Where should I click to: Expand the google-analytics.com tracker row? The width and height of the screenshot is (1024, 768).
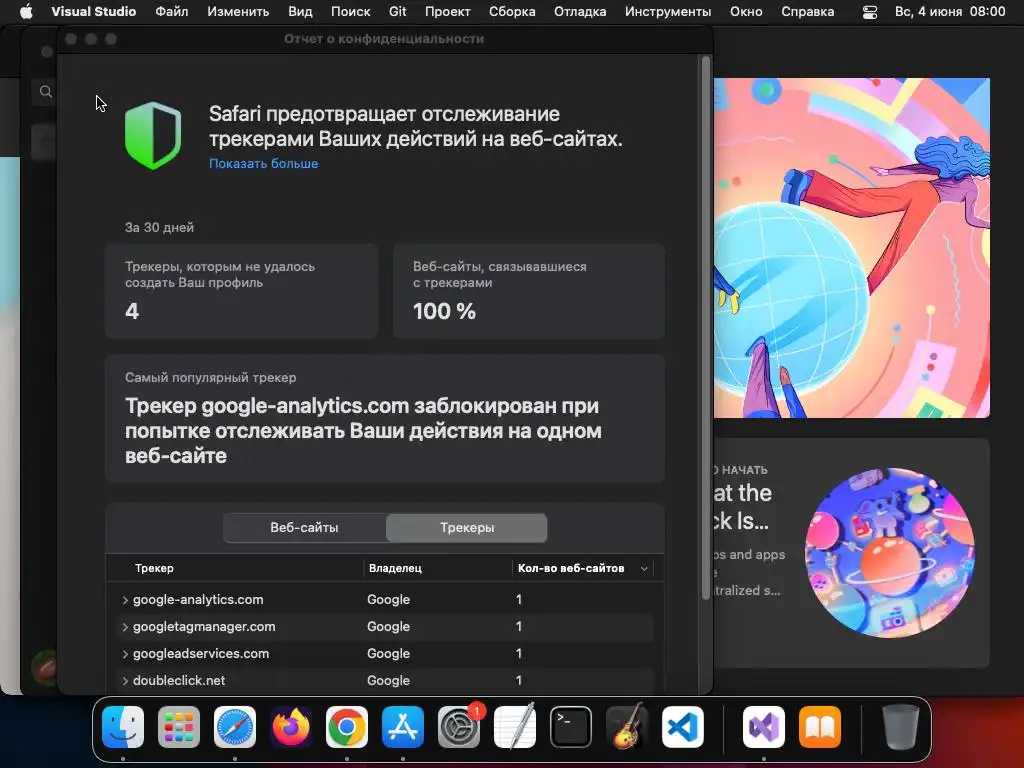[x=125, y=600]
